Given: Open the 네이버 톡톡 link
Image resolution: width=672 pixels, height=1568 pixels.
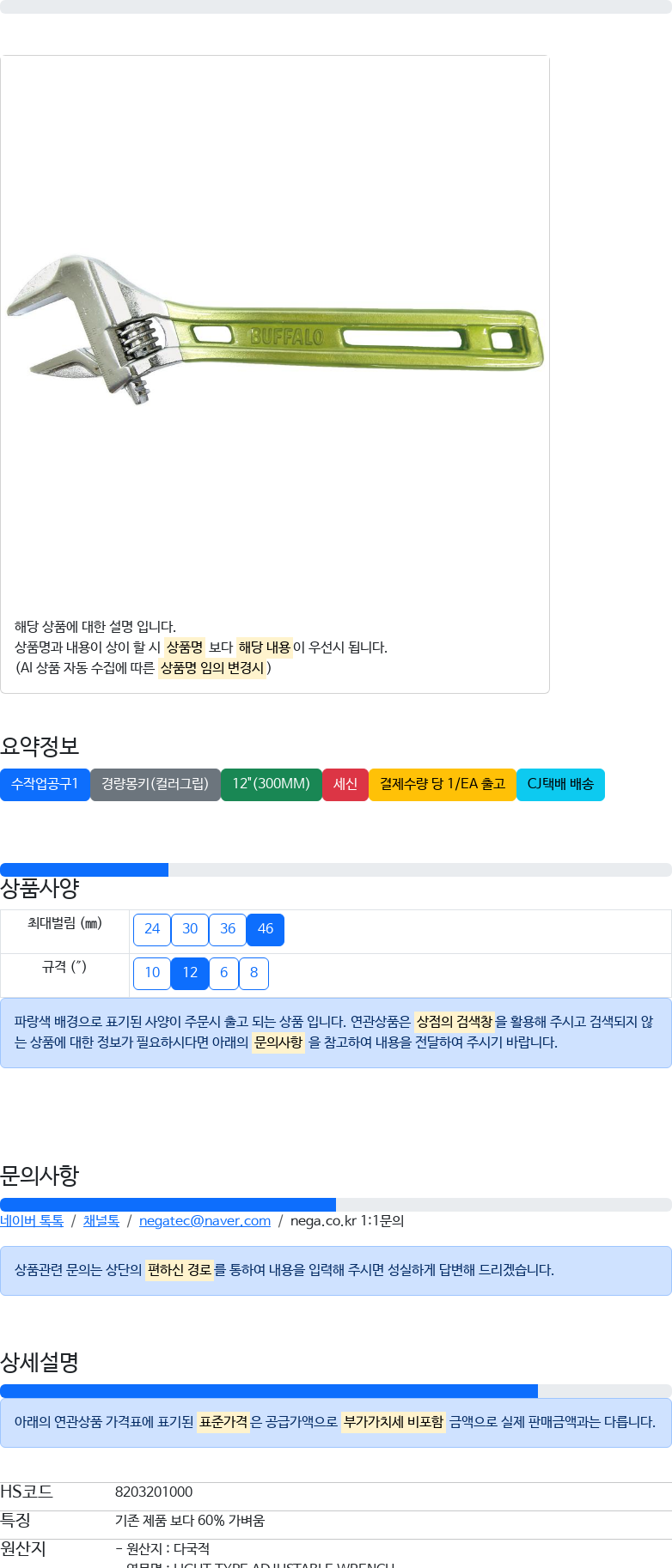Looking at the screenshot, I should (x=32, y=1221).
